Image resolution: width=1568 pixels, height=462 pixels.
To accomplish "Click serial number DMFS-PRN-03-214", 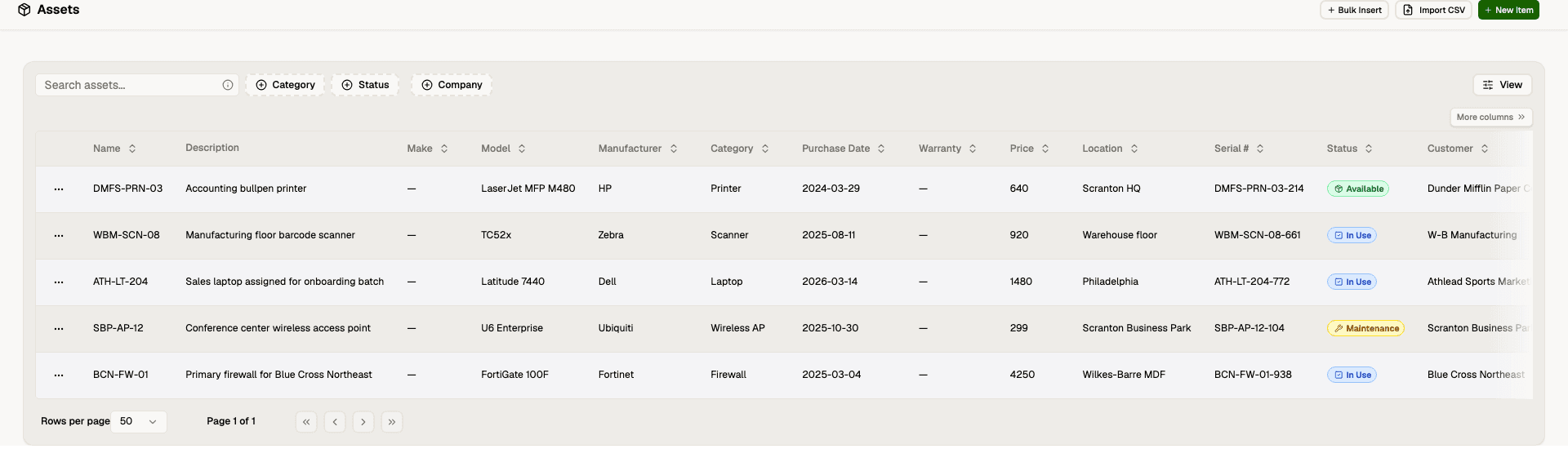I will [x=1259, y=189].
